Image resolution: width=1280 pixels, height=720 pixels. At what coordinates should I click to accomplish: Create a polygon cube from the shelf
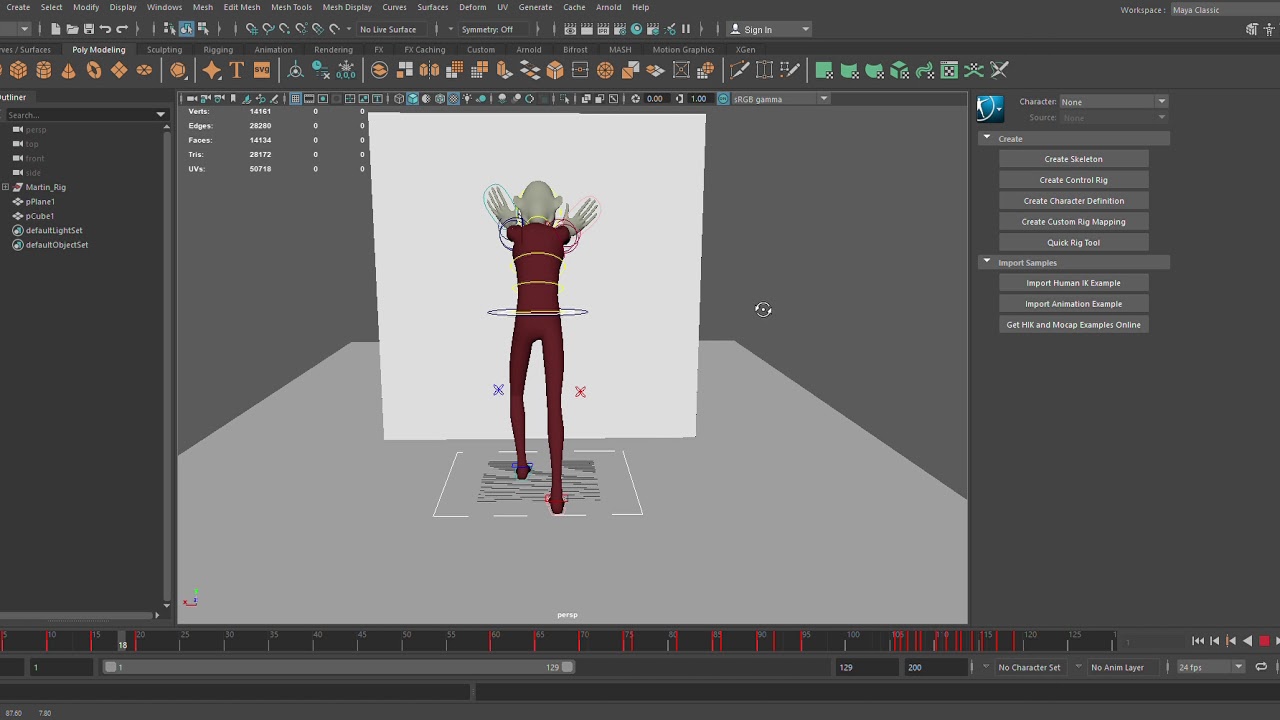click(x=19, y=70)
